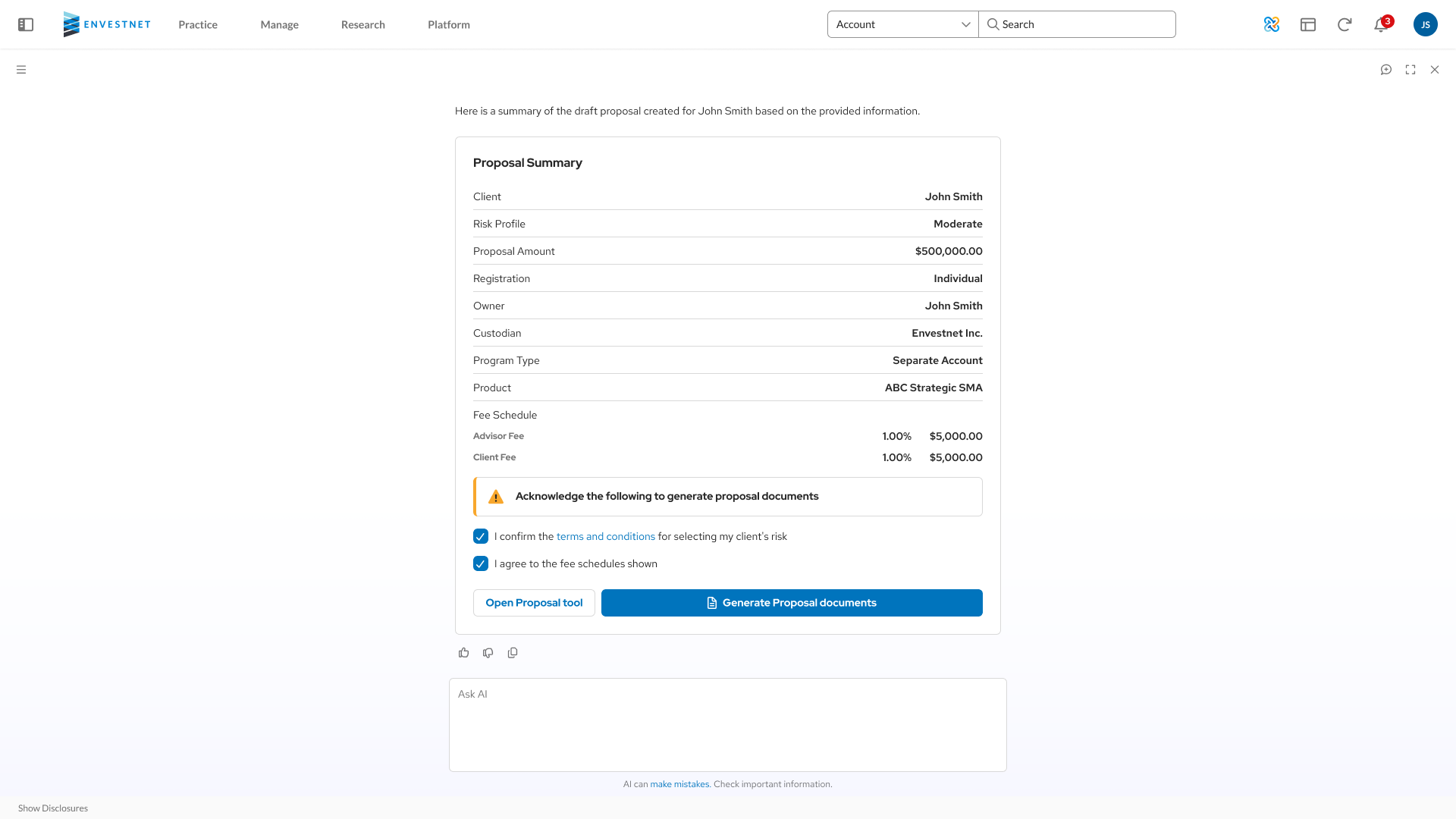
Task: Click the Proposal Summary heading
Action: pos(528,163)
